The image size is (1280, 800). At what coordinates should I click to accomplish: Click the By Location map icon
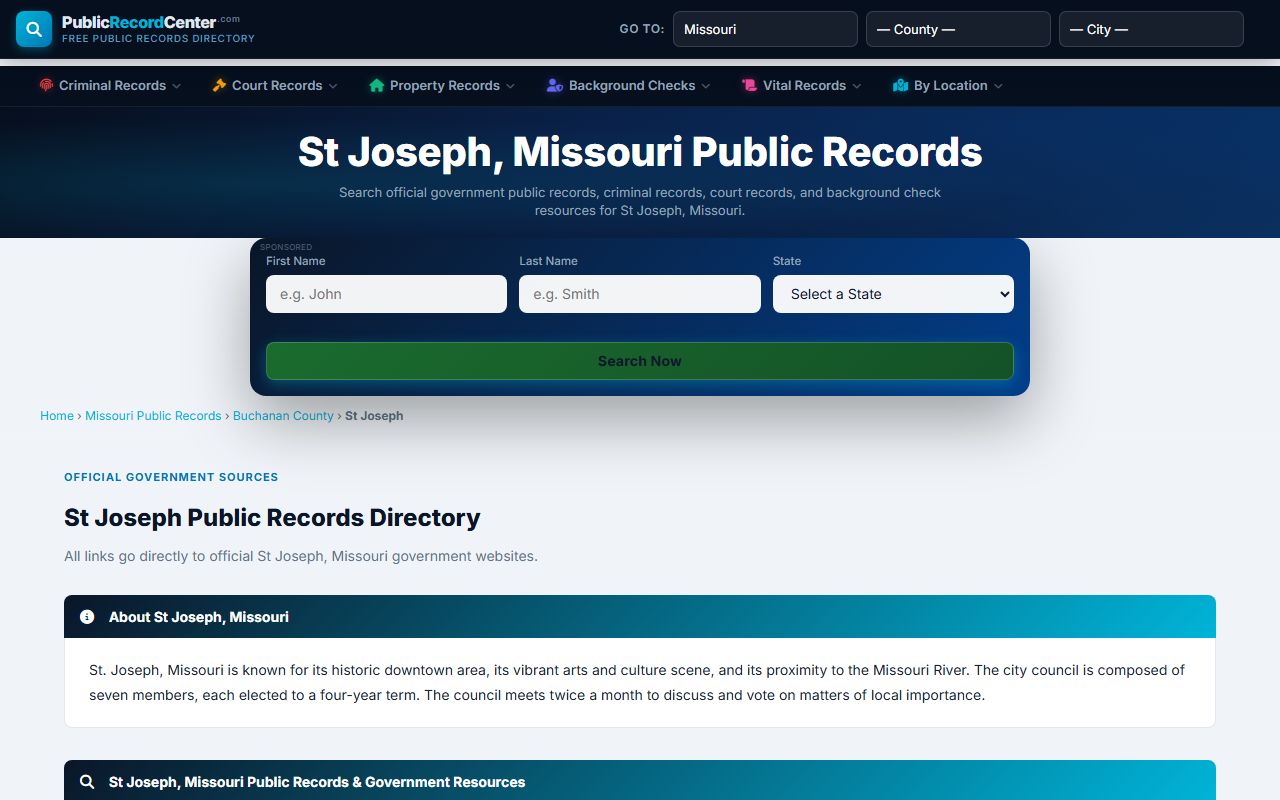(900, 86)
